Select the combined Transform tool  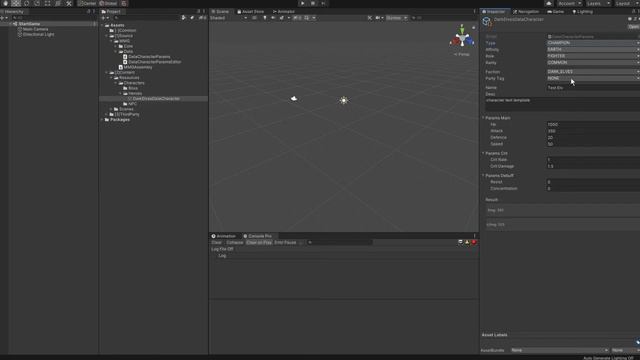(58, 3)
